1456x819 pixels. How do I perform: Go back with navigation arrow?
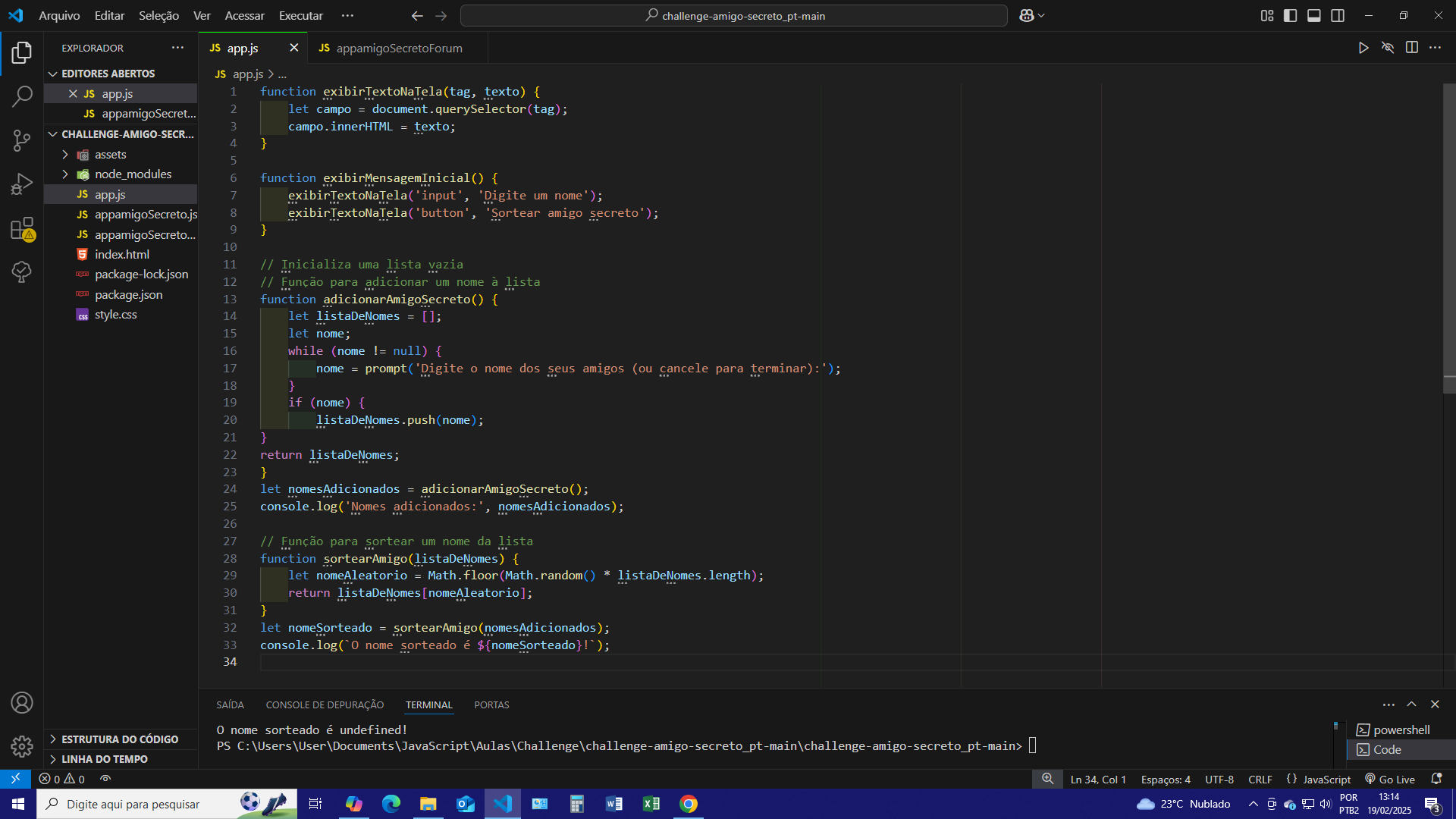click(x=417, y=15)
